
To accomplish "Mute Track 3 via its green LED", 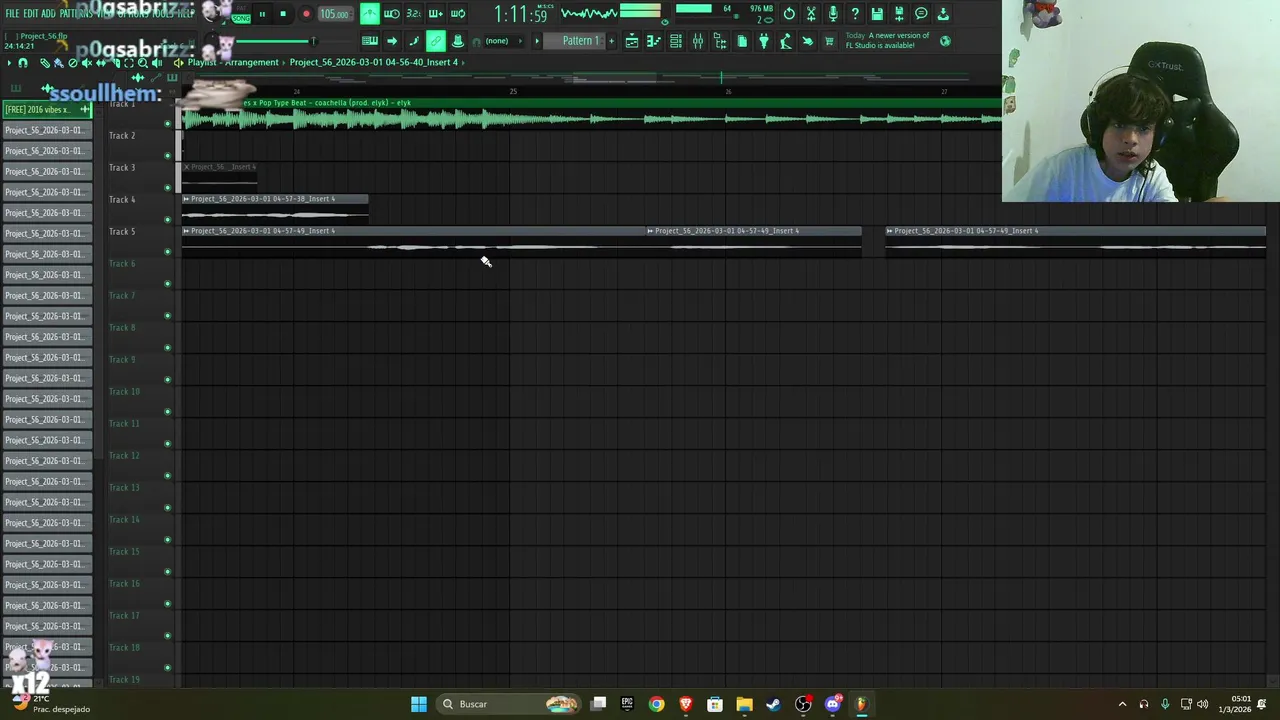I will 167,188.
